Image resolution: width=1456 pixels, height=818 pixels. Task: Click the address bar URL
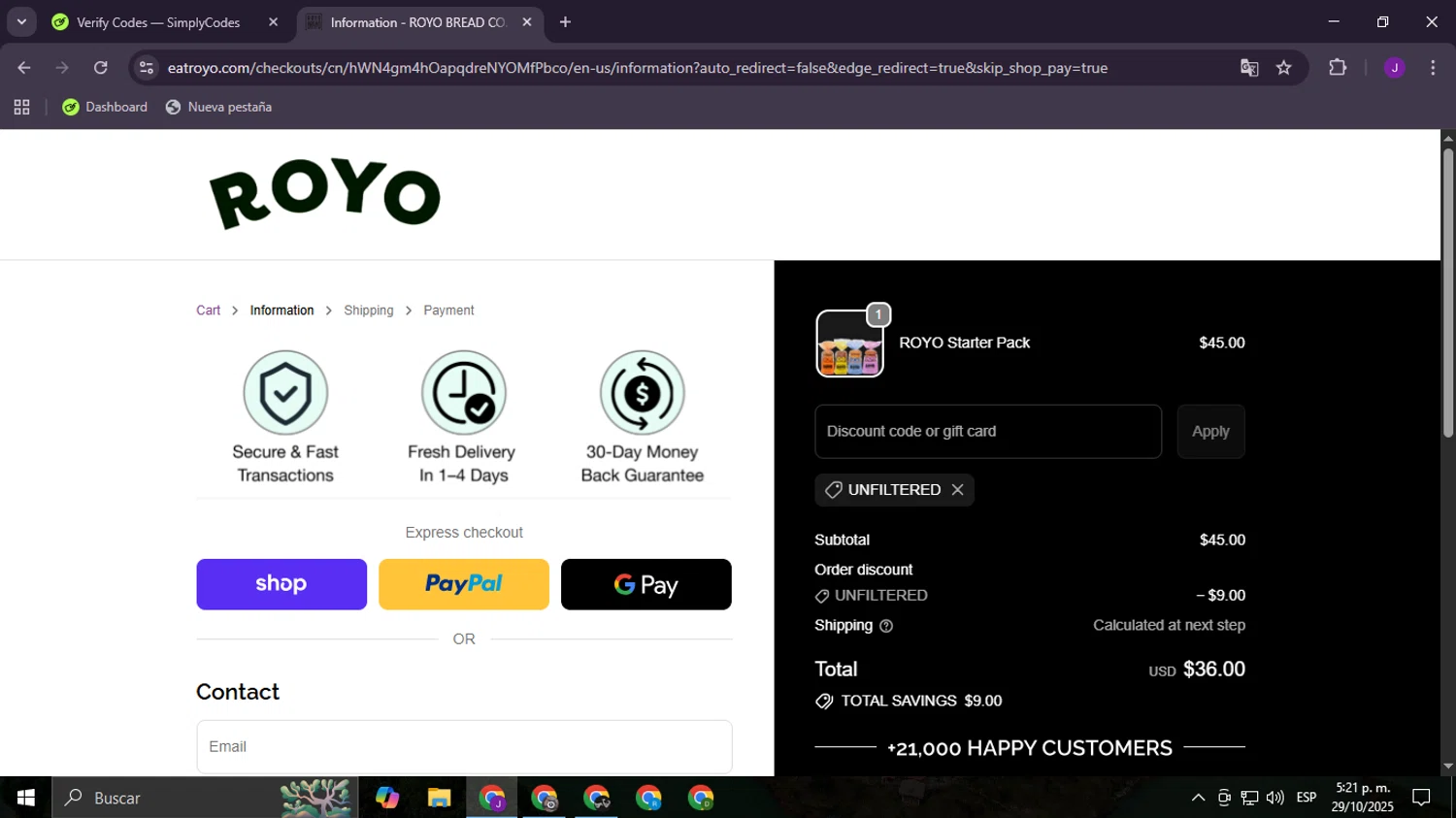click(x=638, y=68)
